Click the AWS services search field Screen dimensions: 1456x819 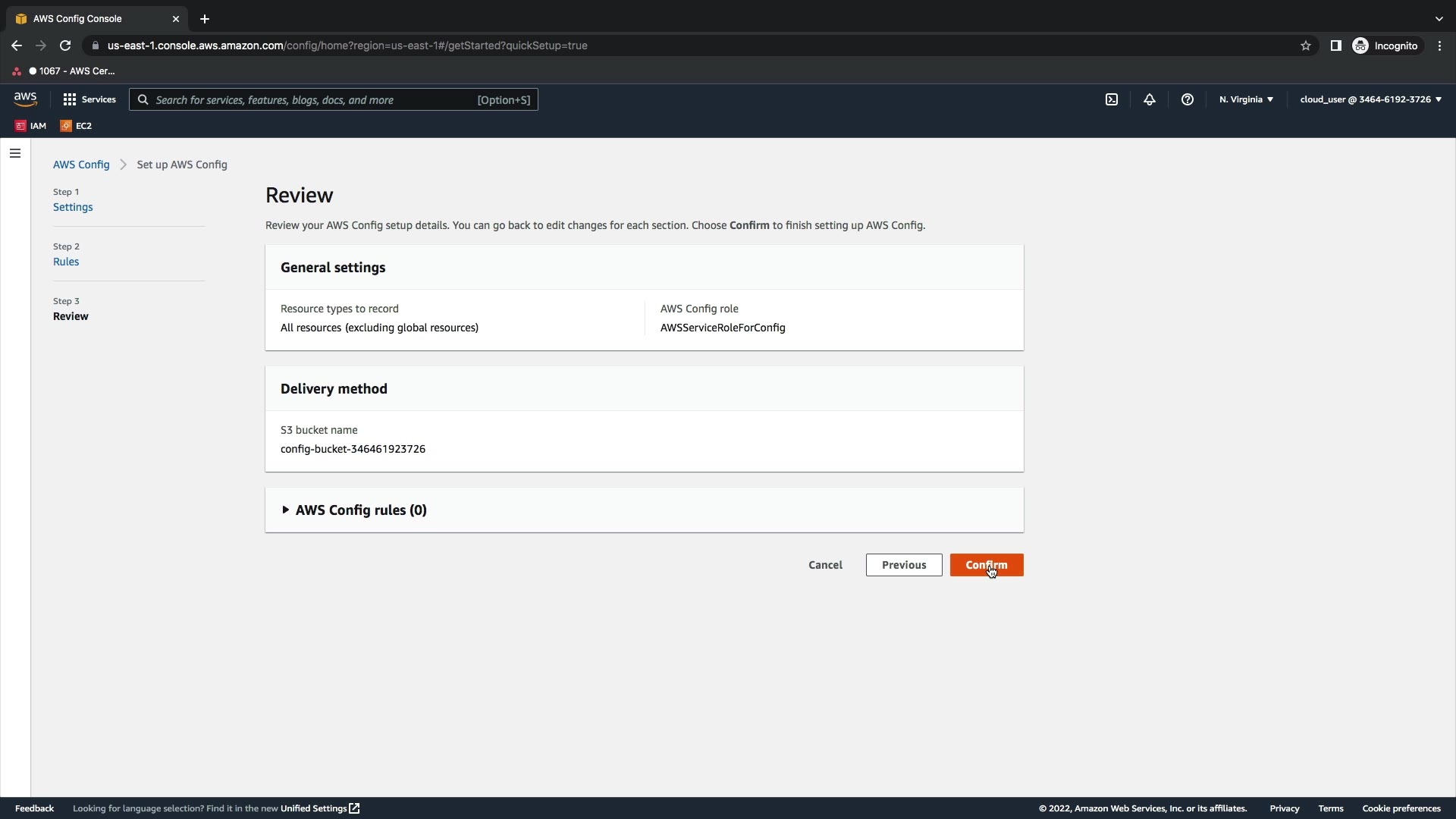pyautogui.click(x=334, y=99)
